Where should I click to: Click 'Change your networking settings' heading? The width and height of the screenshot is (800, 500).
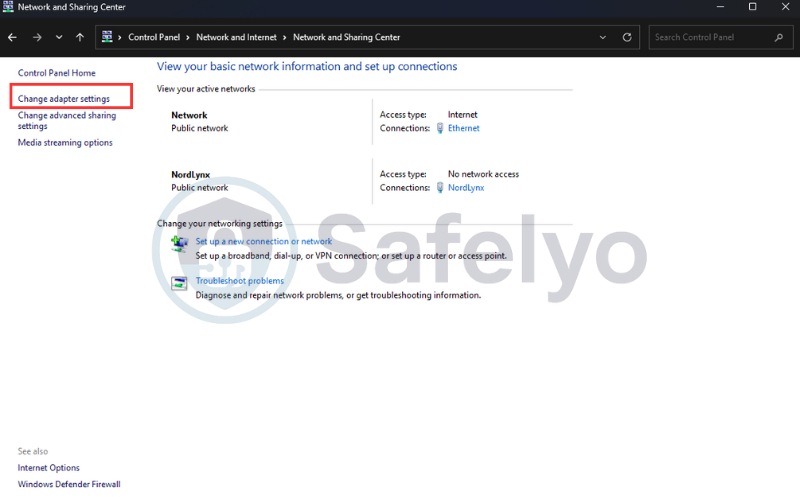point(219,223)
